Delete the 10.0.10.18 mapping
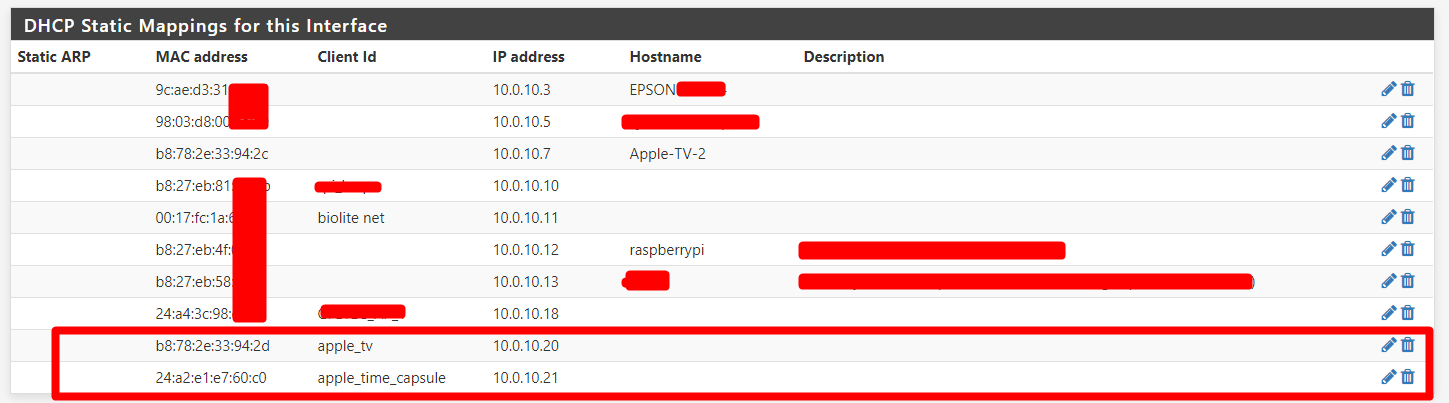Image resolution: width=1449 pixels, height=403 pixels. (x=1408, y=313)
